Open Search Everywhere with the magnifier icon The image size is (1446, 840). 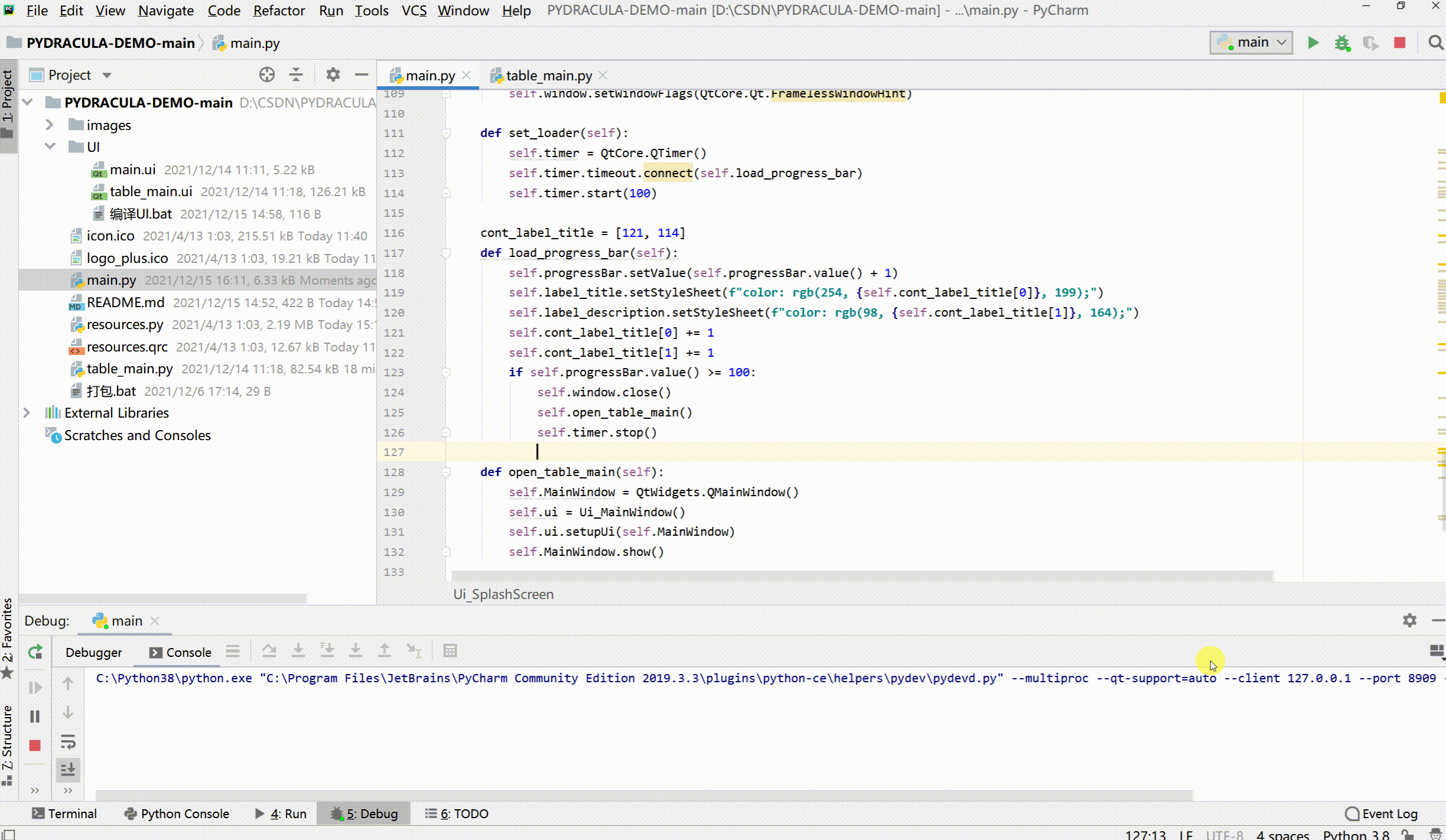[1435, 43]
